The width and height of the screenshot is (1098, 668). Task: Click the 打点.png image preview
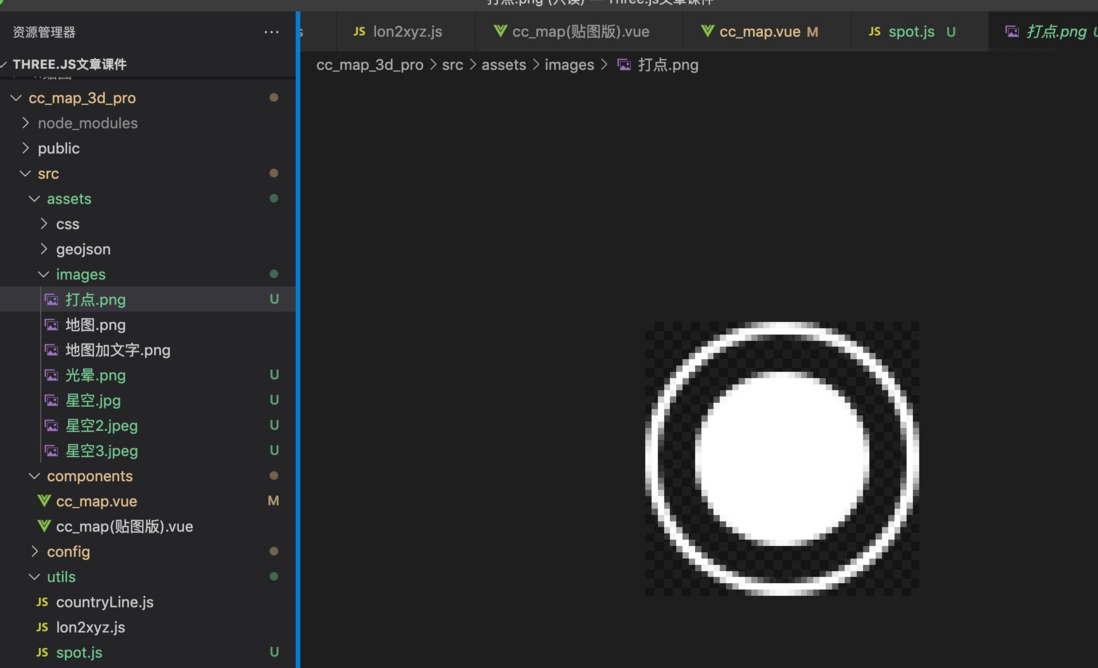click(781, 459)
